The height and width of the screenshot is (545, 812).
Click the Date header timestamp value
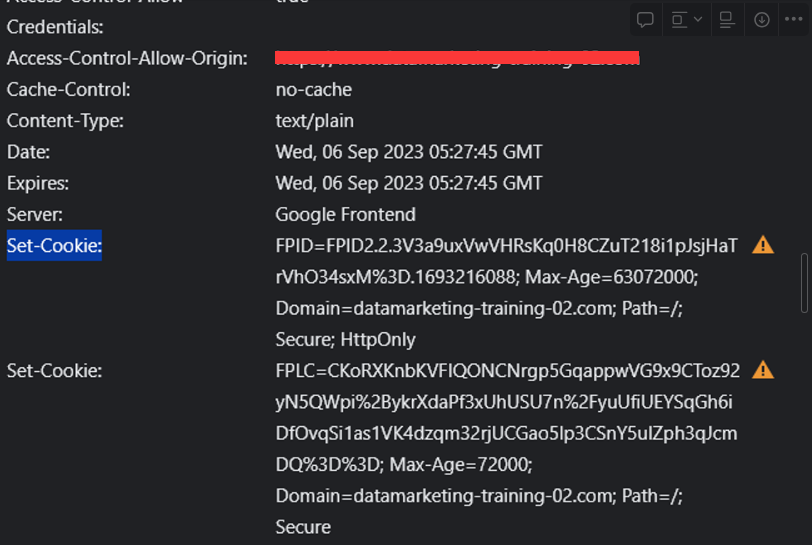409,152
